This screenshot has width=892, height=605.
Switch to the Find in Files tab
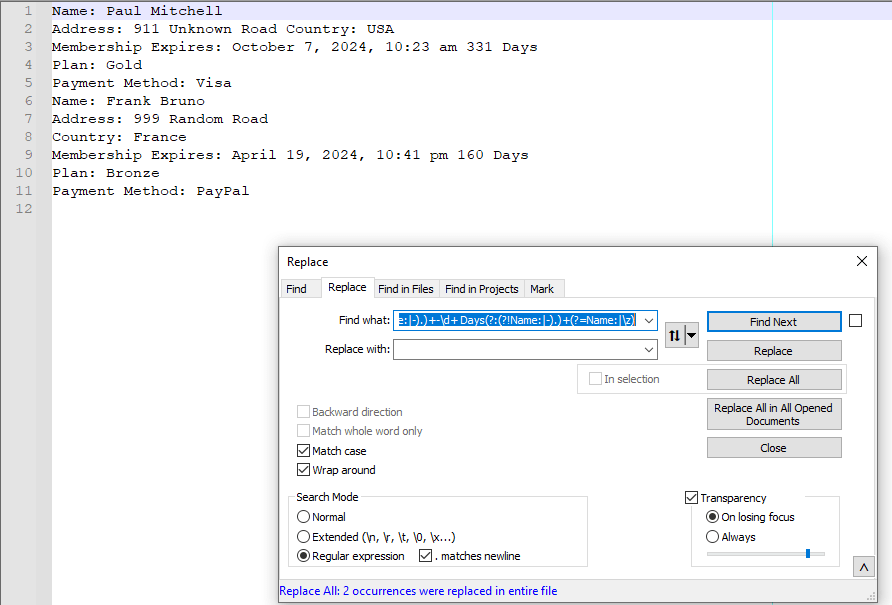(x=406, y=288)
